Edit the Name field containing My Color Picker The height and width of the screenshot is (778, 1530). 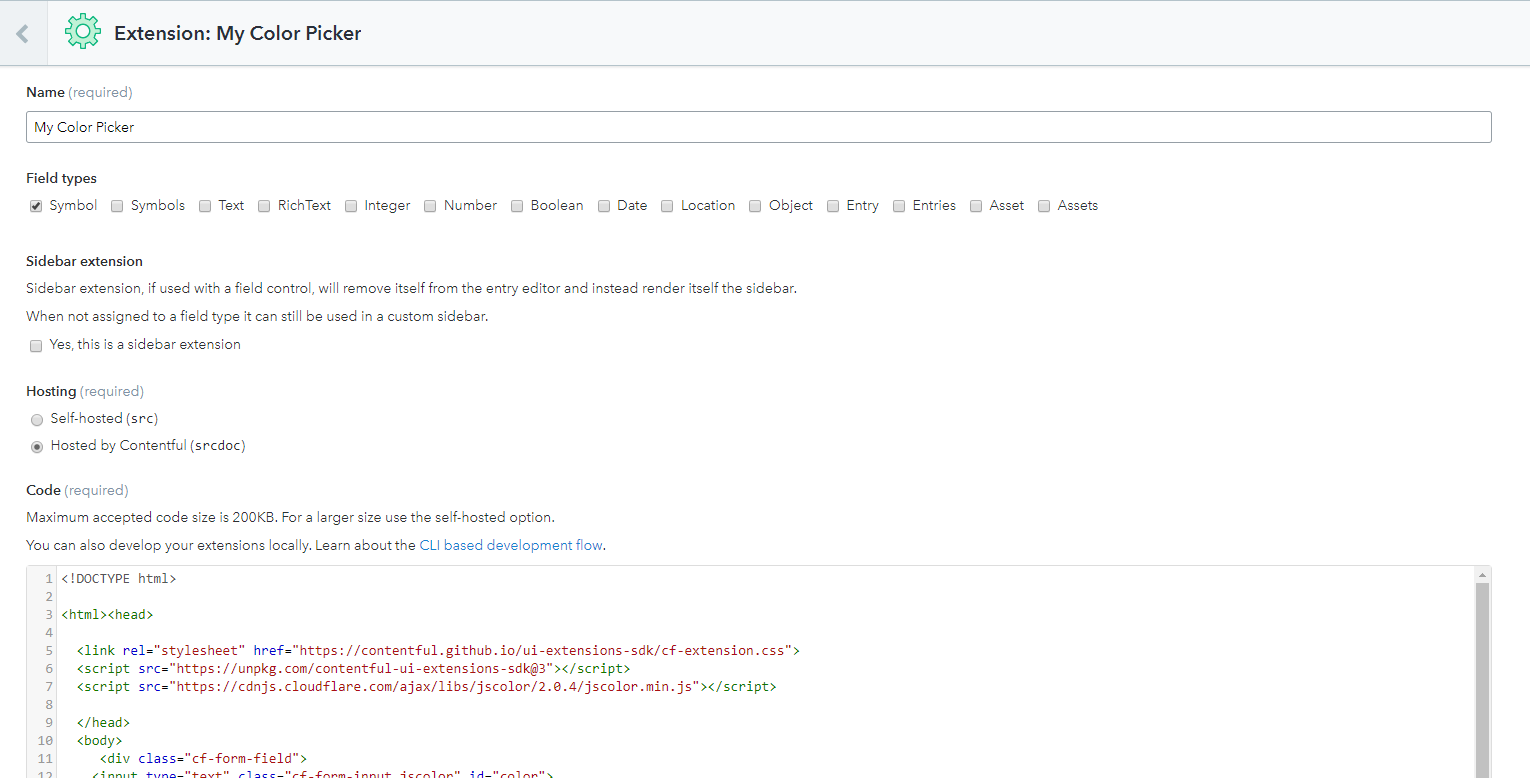758,127
